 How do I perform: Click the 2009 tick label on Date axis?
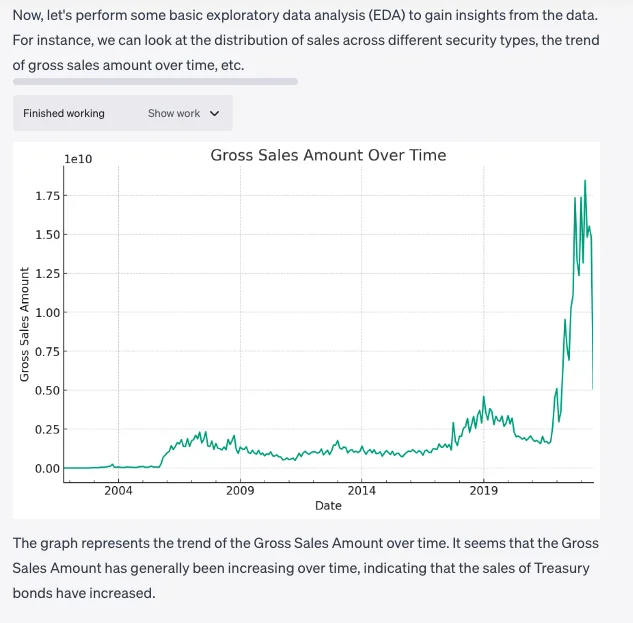240,490
